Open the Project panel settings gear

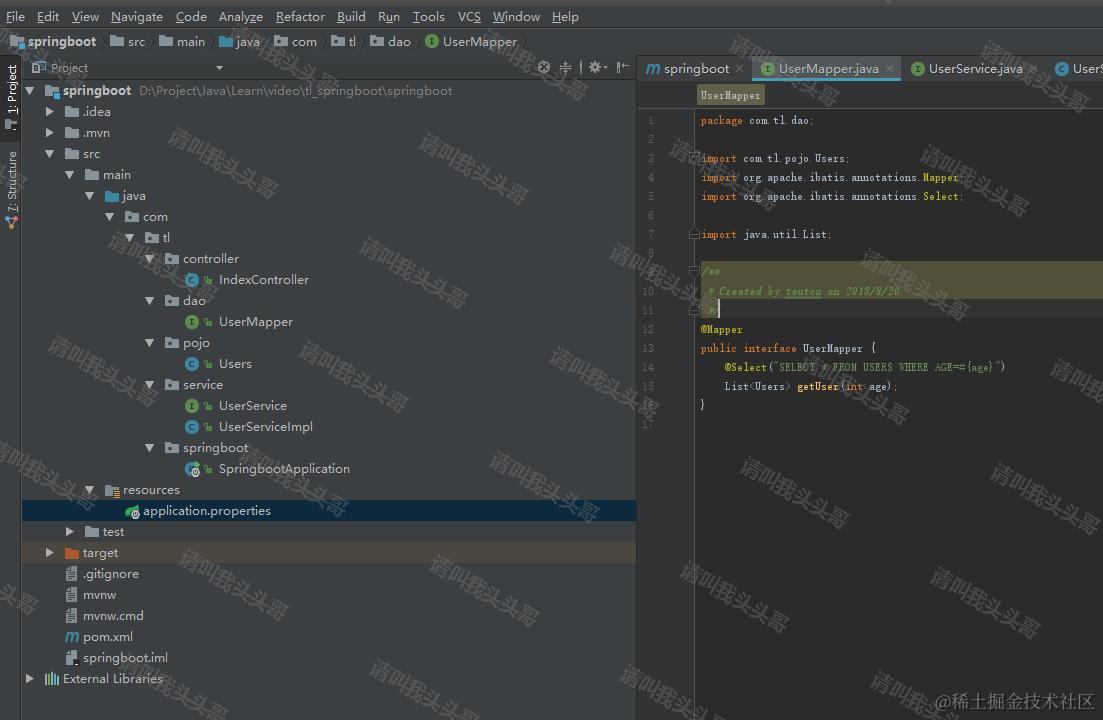596,67
